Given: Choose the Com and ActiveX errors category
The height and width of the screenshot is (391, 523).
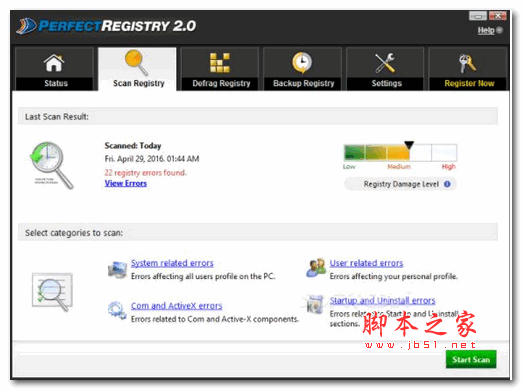Looking at the screenshot, I should pyautogui.click(x=176, y=306).
